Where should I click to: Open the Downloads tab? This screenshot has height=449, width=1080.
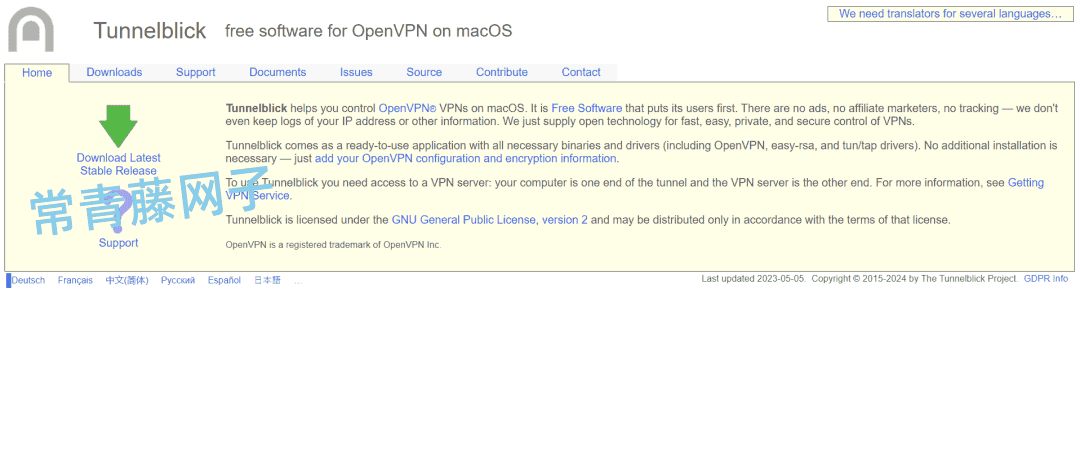(x=114, y=72)
